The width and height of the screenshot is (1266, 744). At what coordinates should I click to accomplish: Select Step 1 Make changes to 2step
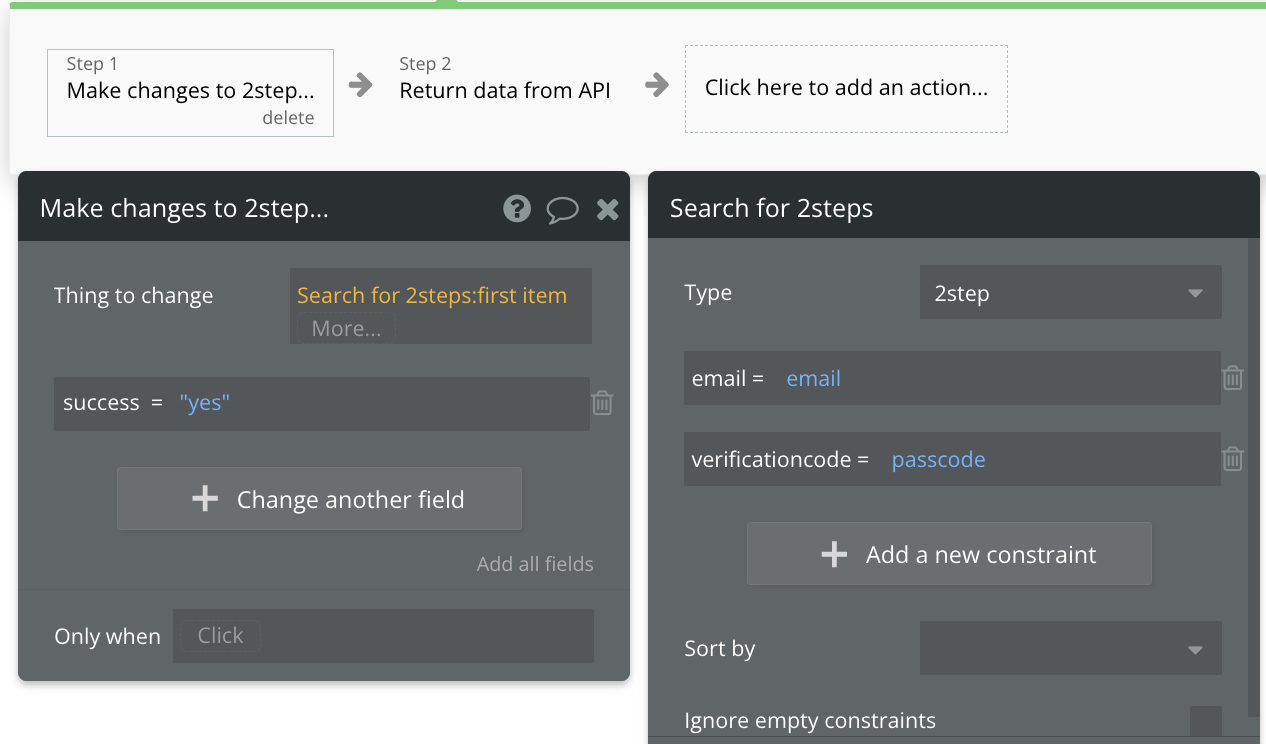190,91
